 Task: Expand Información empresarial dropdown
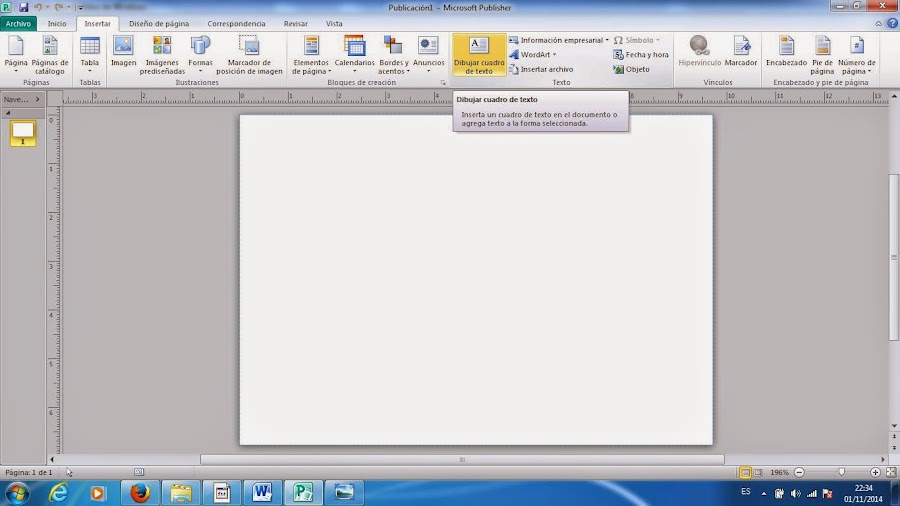[607, 40]
